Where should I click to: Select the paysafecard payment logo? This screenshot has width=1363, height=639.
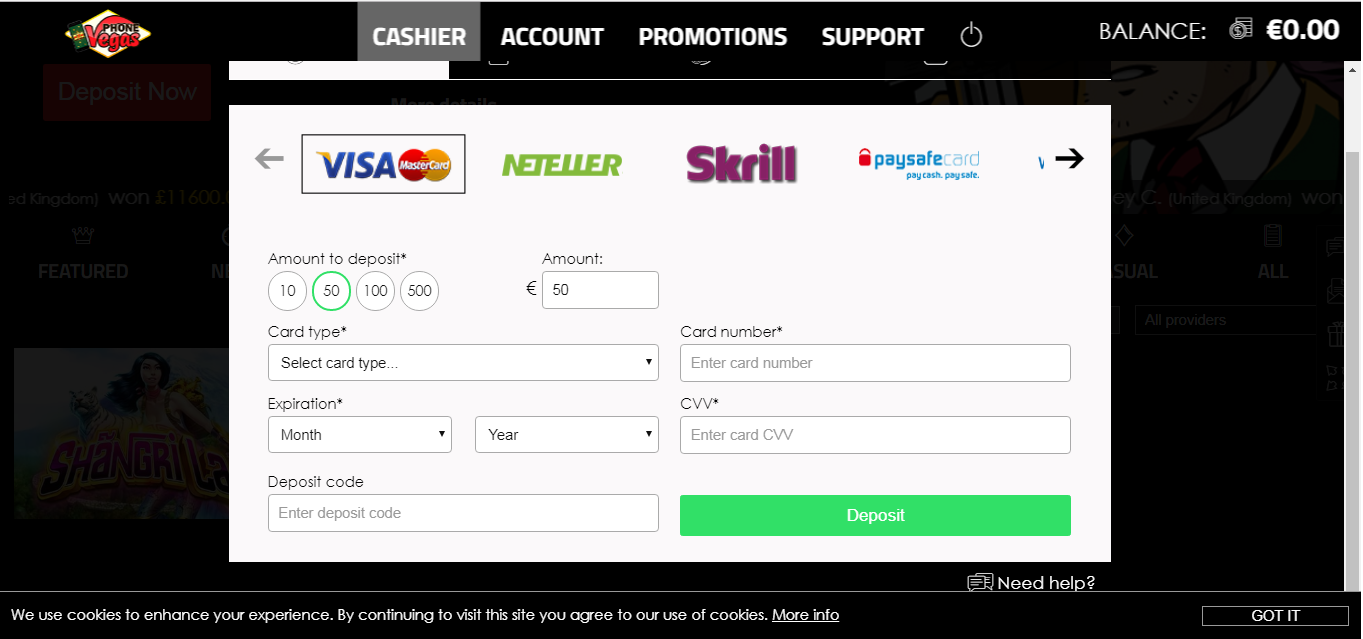click(919, 163)
